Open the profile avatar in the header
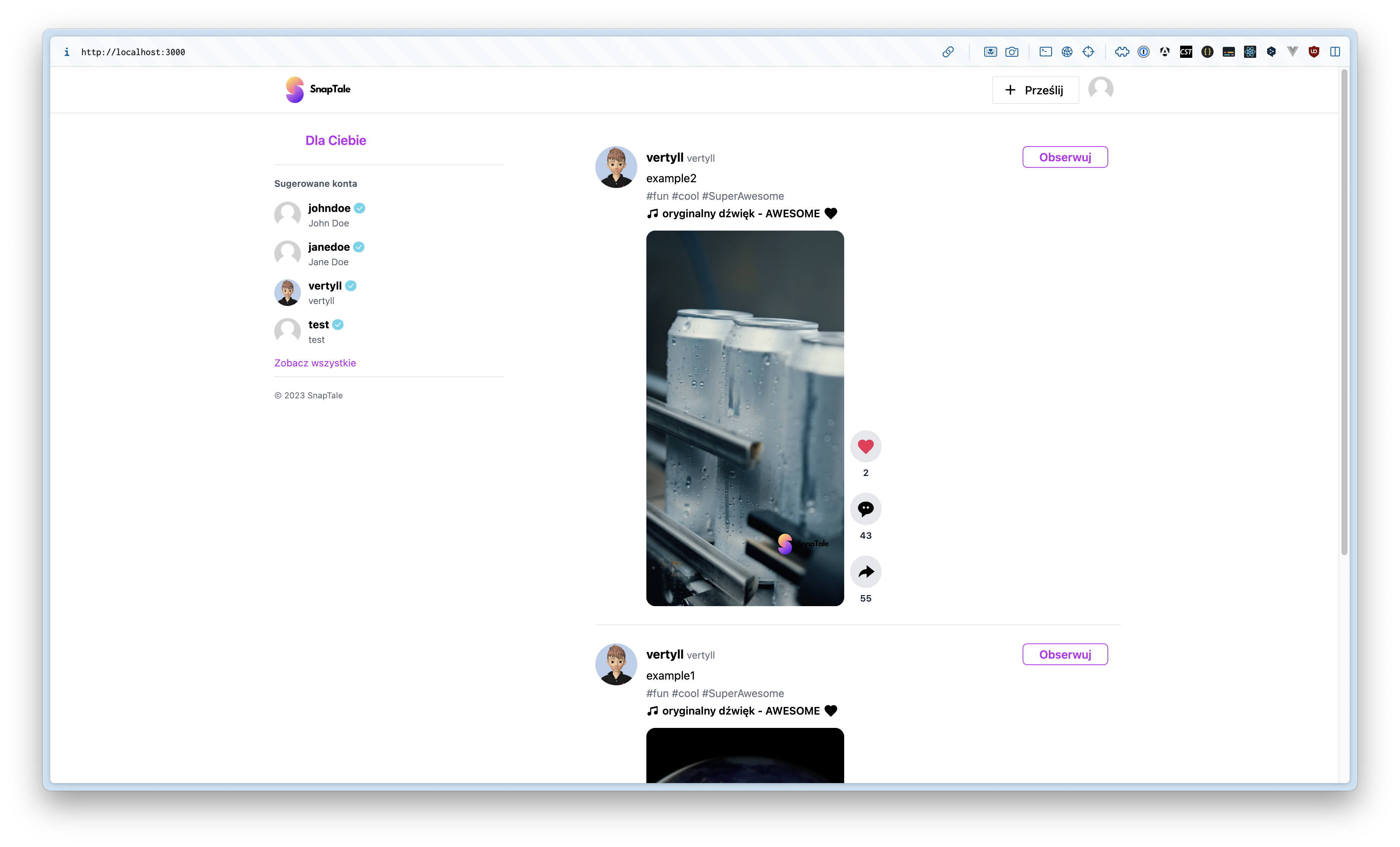 point(1101,89)
